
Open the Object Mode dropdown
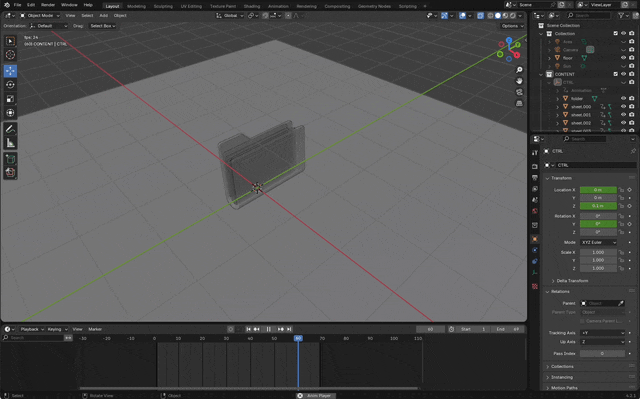40,16
